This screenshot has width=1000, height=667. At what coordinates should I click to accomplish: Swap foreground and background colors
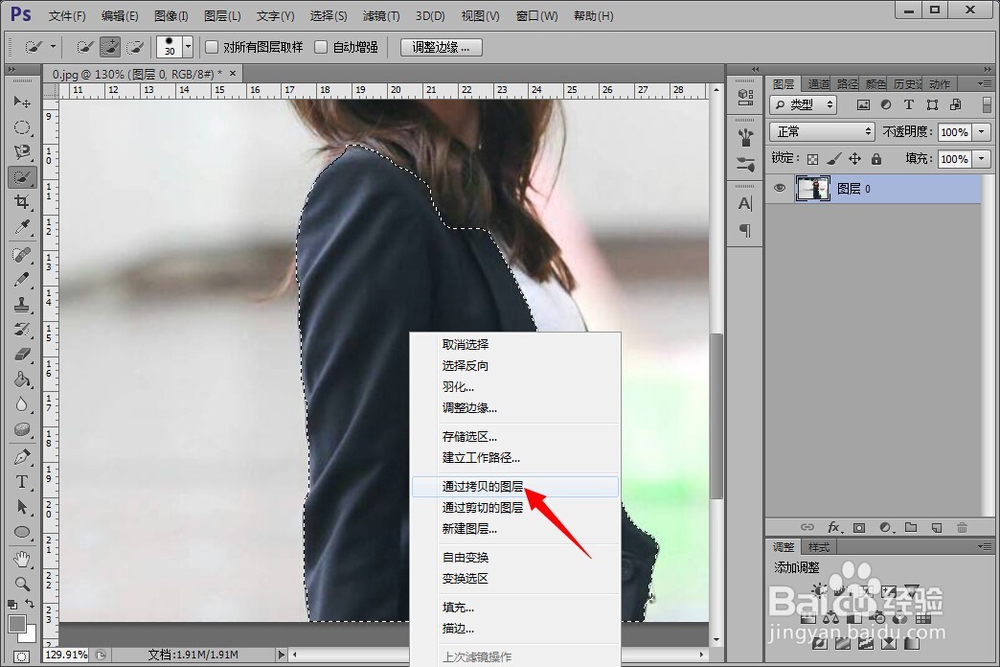pyautogui.click(x=29, y=603)
